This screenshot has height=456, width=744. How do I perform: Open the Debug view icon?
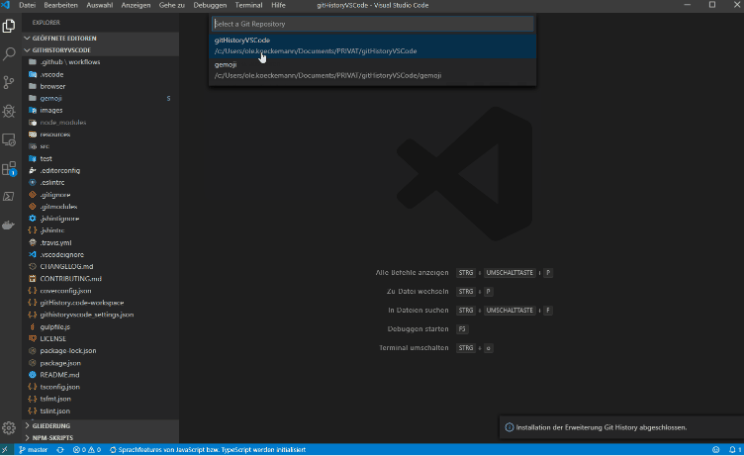tap(9, 111)
